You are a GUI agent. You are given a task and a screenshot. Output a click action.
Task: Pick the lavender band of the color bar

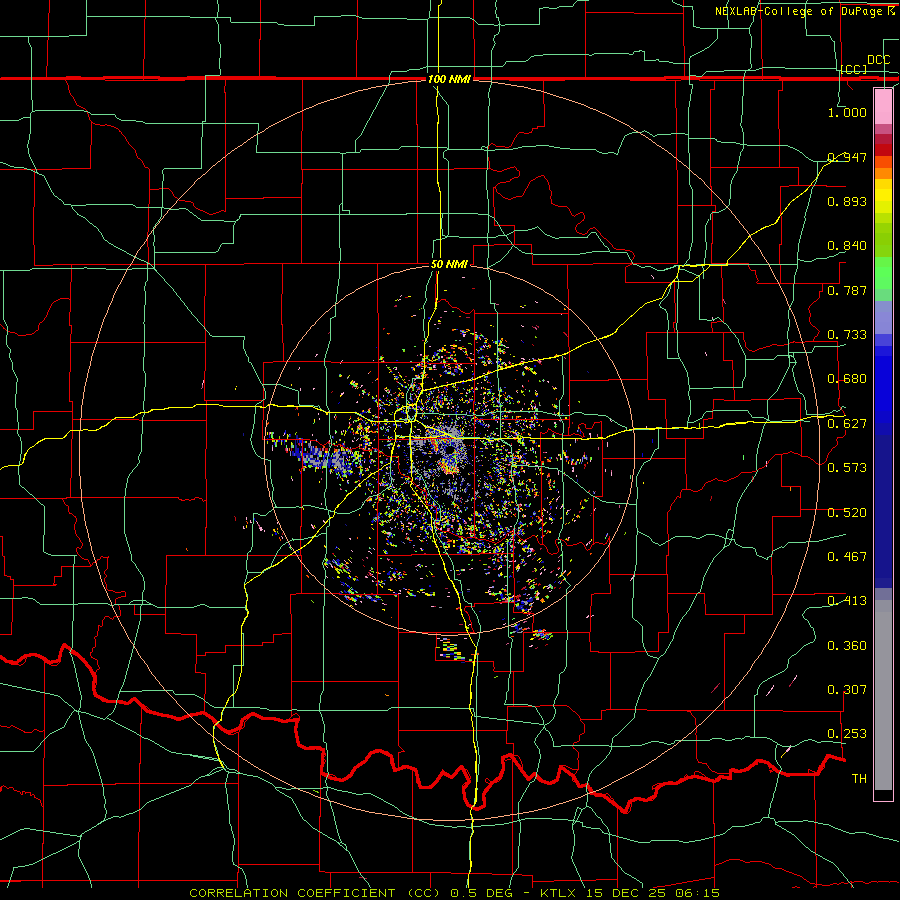point(883,317)
